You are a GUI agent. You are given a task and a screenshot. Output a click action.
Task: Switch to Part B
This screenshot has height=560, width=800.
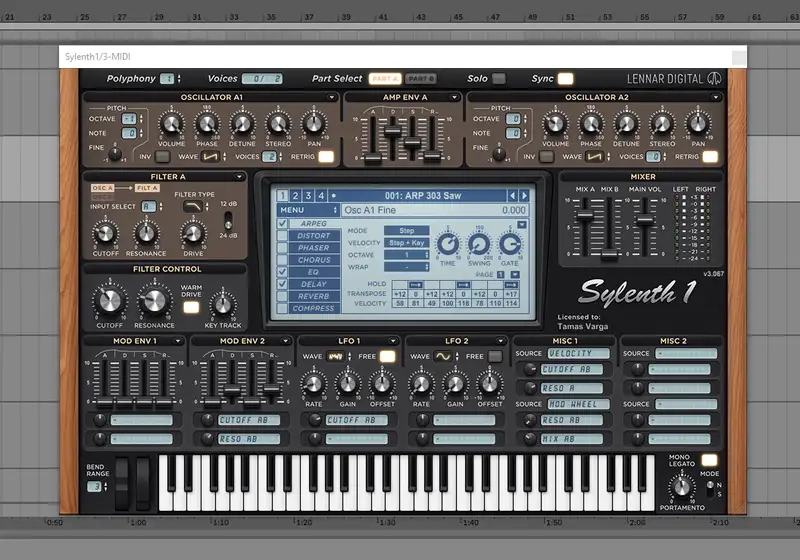coord(421,79)
